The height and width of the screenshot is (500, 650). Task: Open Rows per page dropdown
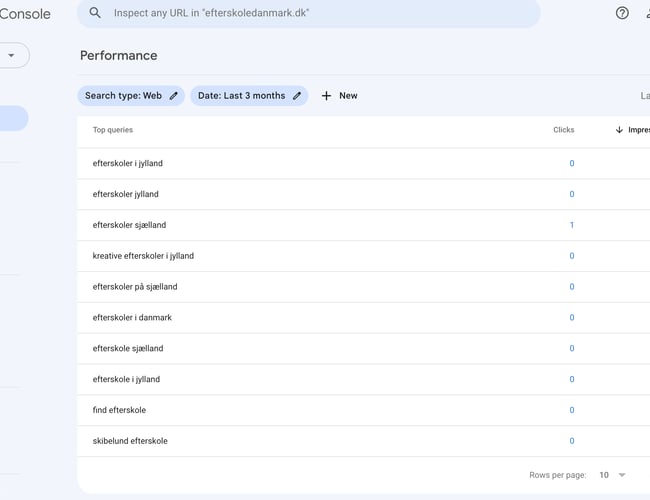pyautogui.click(x=612, y=475)
